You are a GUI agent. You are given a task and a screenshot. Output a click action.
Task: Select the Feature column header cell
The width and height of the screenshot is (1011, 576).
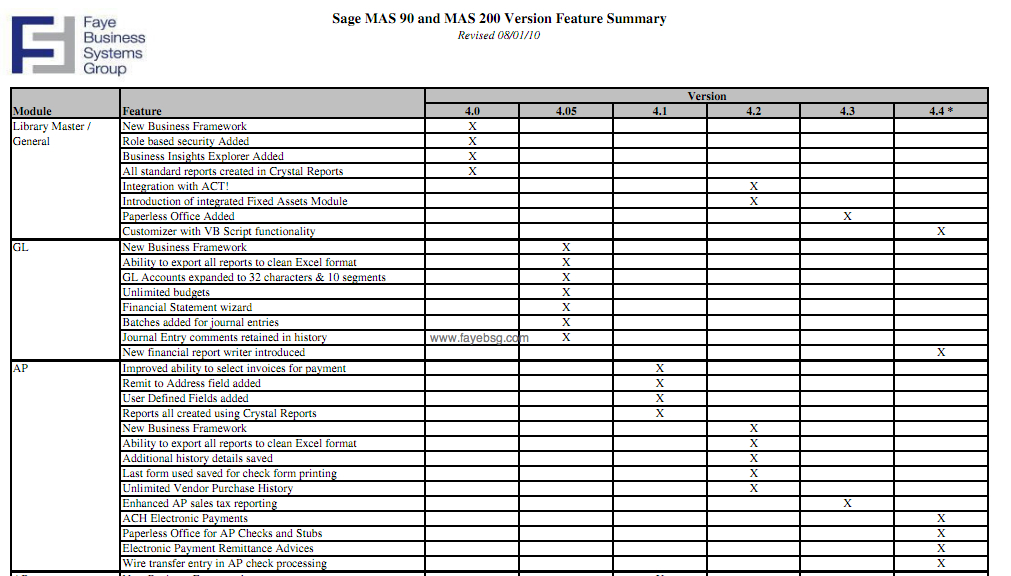tap(272, 103)
